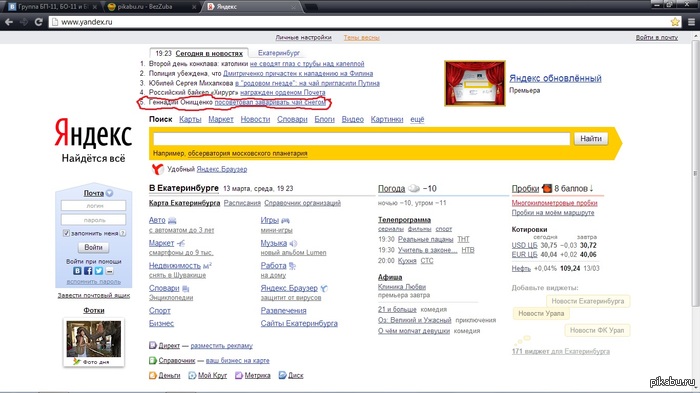Viewport: 700px width, 393px height.
Task: Click the Найти search button
Action: coord(591,139)
